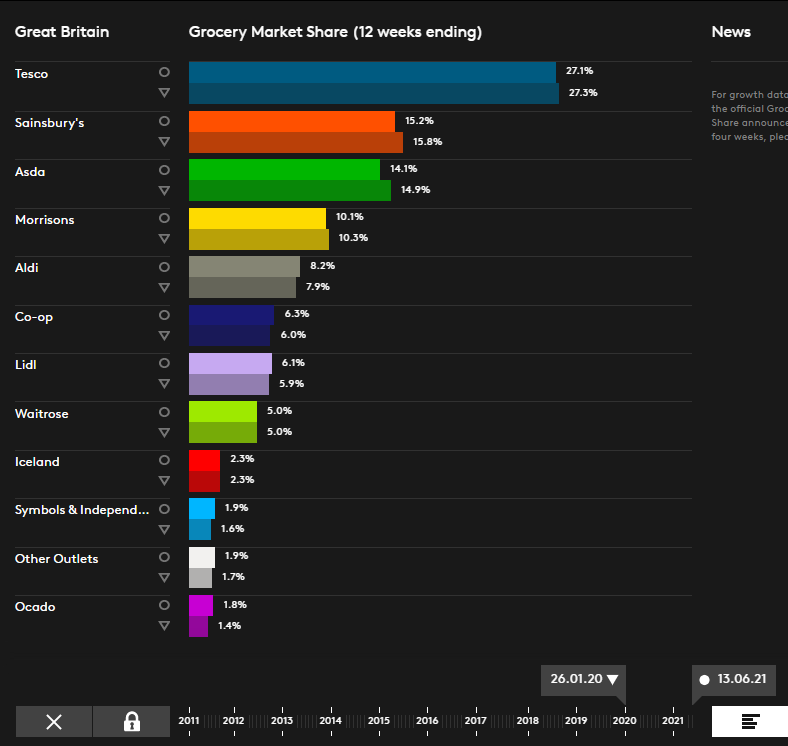This screenshot has height=746, width=788.
Task: Click the Sainsbury's retailer label
Action: (50, 123)
